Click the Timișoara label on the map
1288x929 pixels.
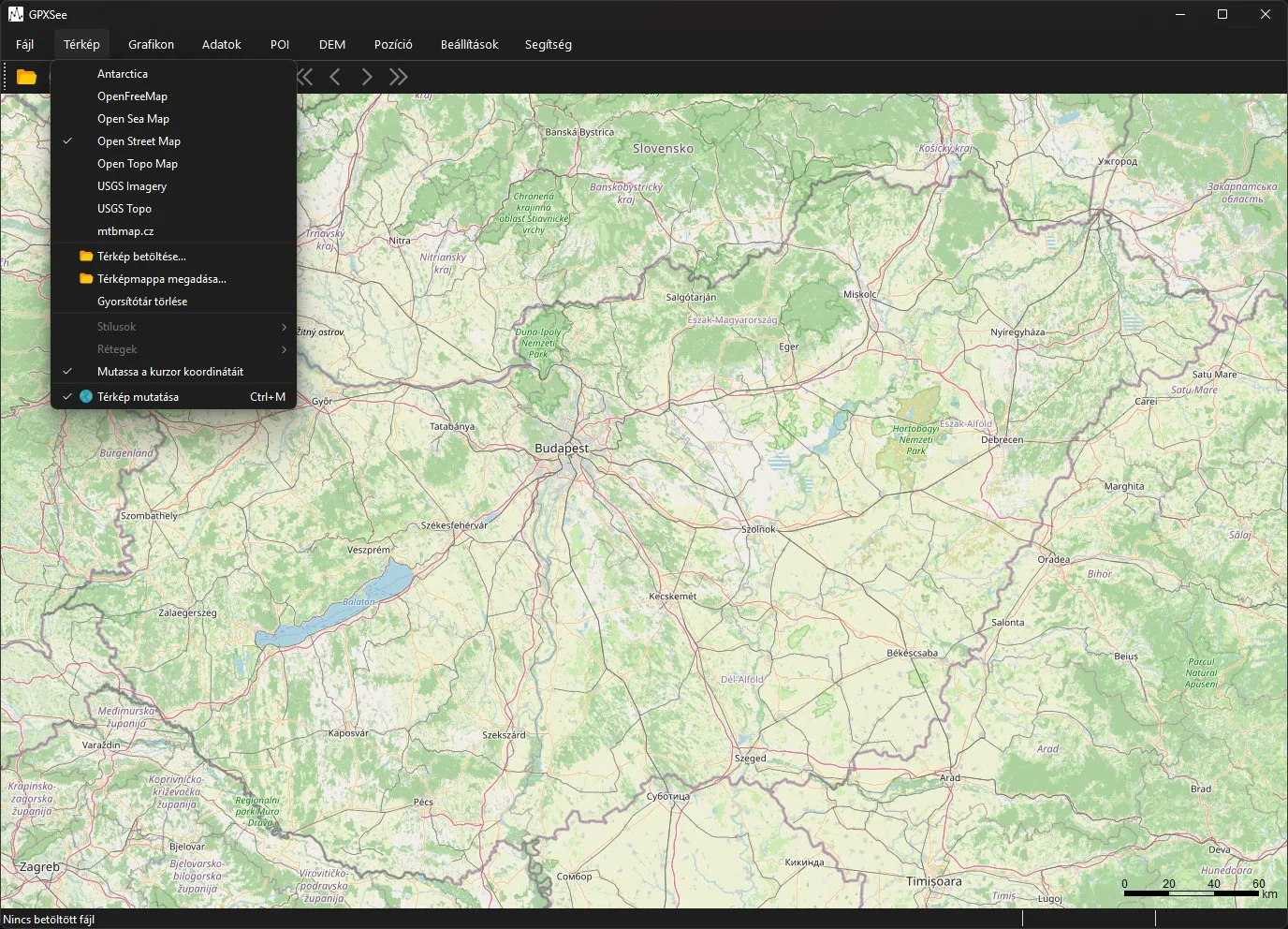coord(934,881)
